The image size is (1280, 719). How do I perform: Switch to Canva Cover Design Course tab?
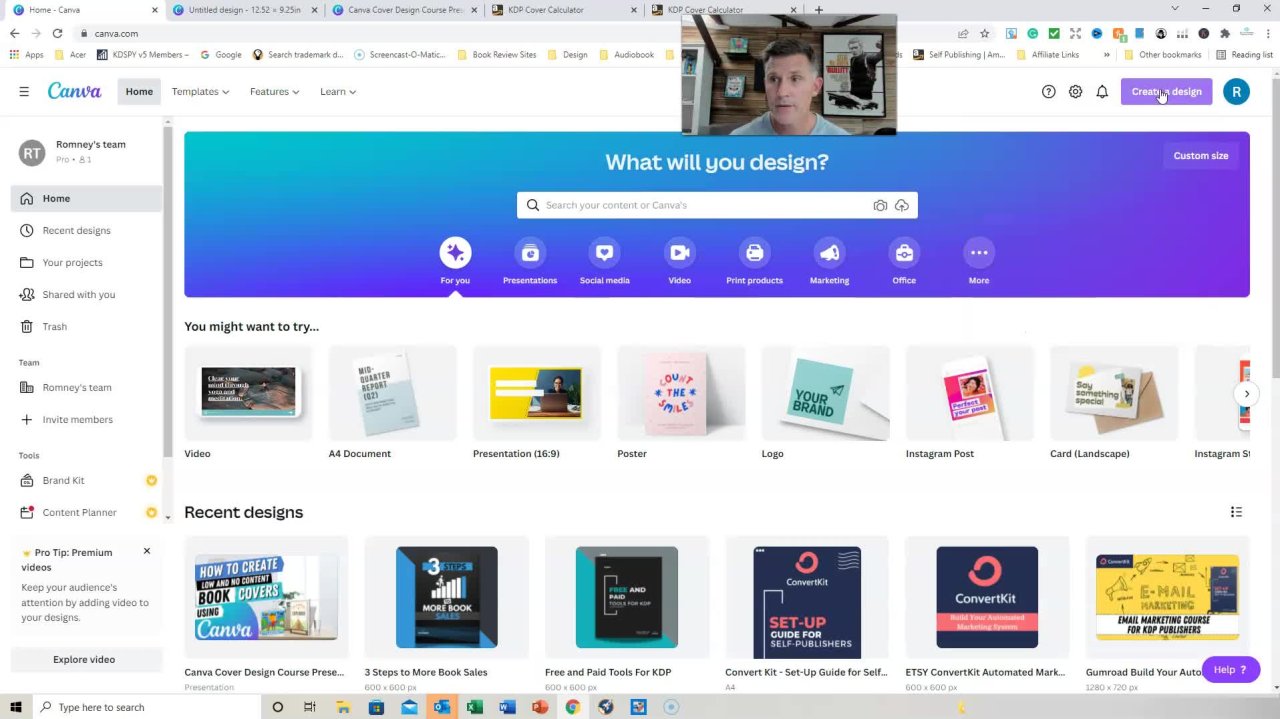(x=403, y=10)
